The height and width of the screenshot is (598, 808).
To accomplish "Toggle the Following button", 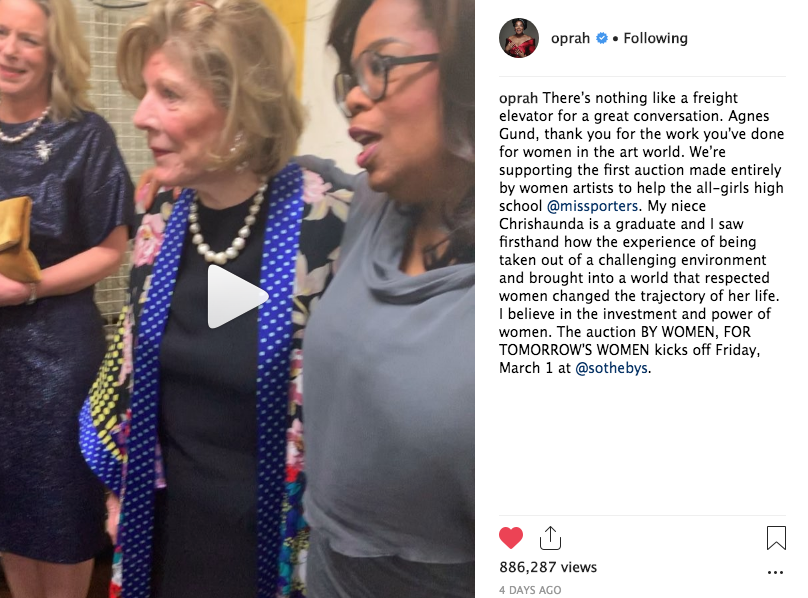I will pyautogui.click(x=655, y=38).
